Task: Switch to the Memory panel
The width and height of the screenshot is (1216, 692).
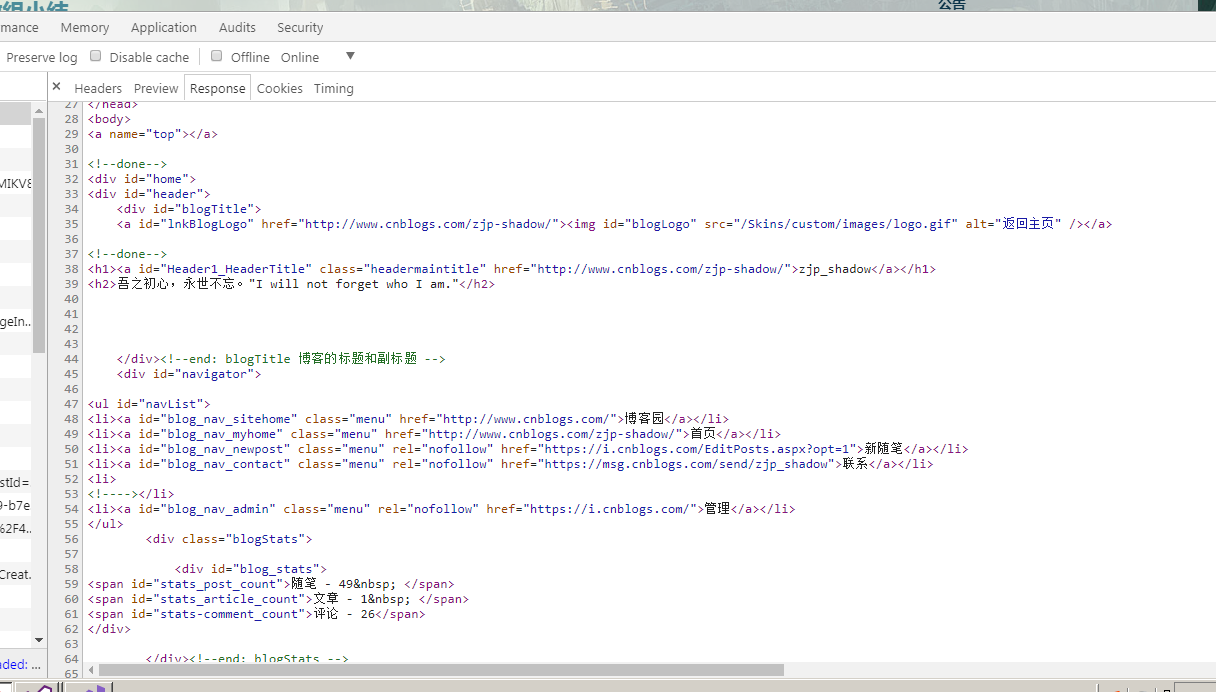Action: (85, 27)
